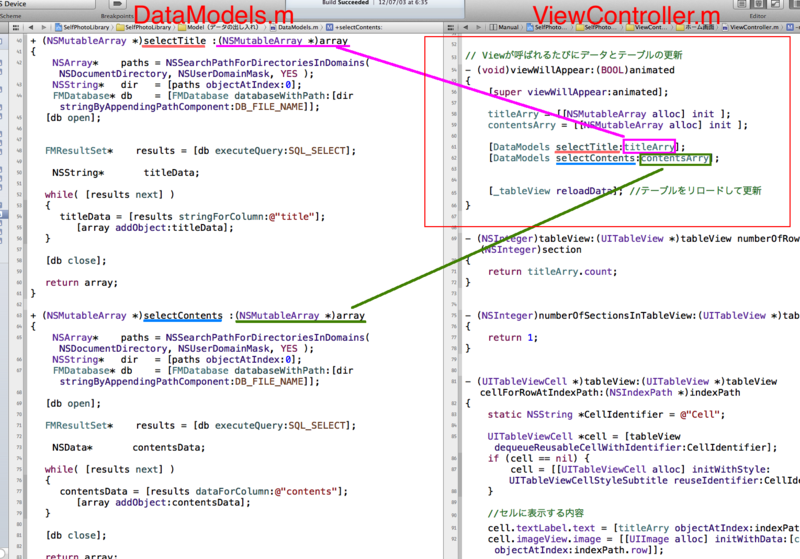
Task: Open method list icon after ViewController.m
Action: [x=790, y=27]
